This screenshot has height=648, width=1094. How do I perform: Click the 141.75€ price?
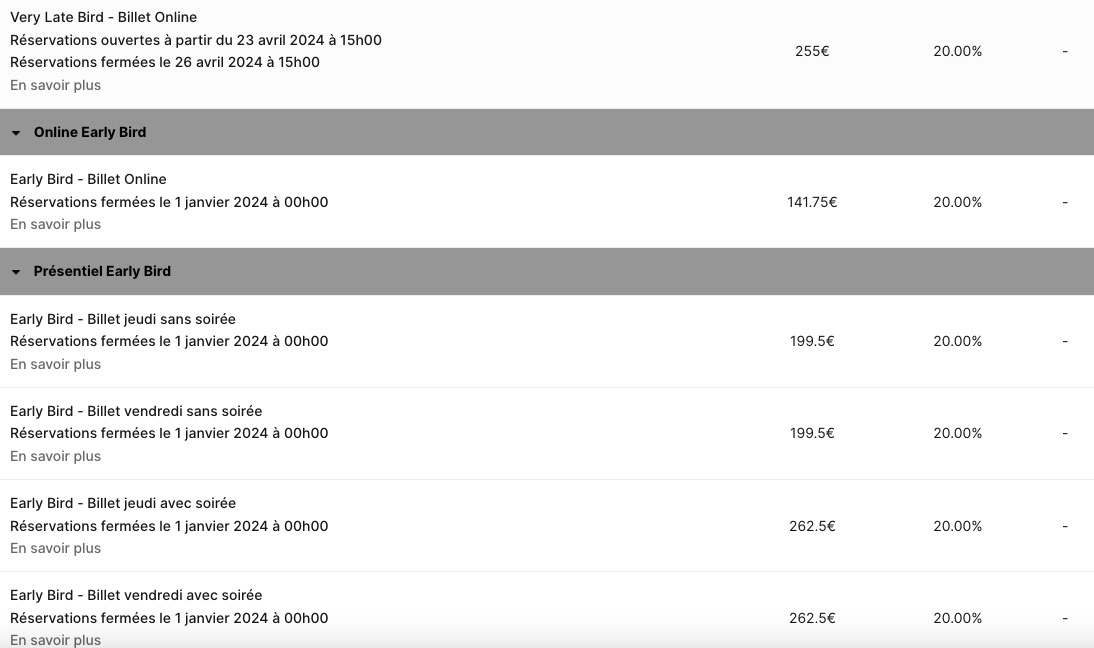(812, 202)
